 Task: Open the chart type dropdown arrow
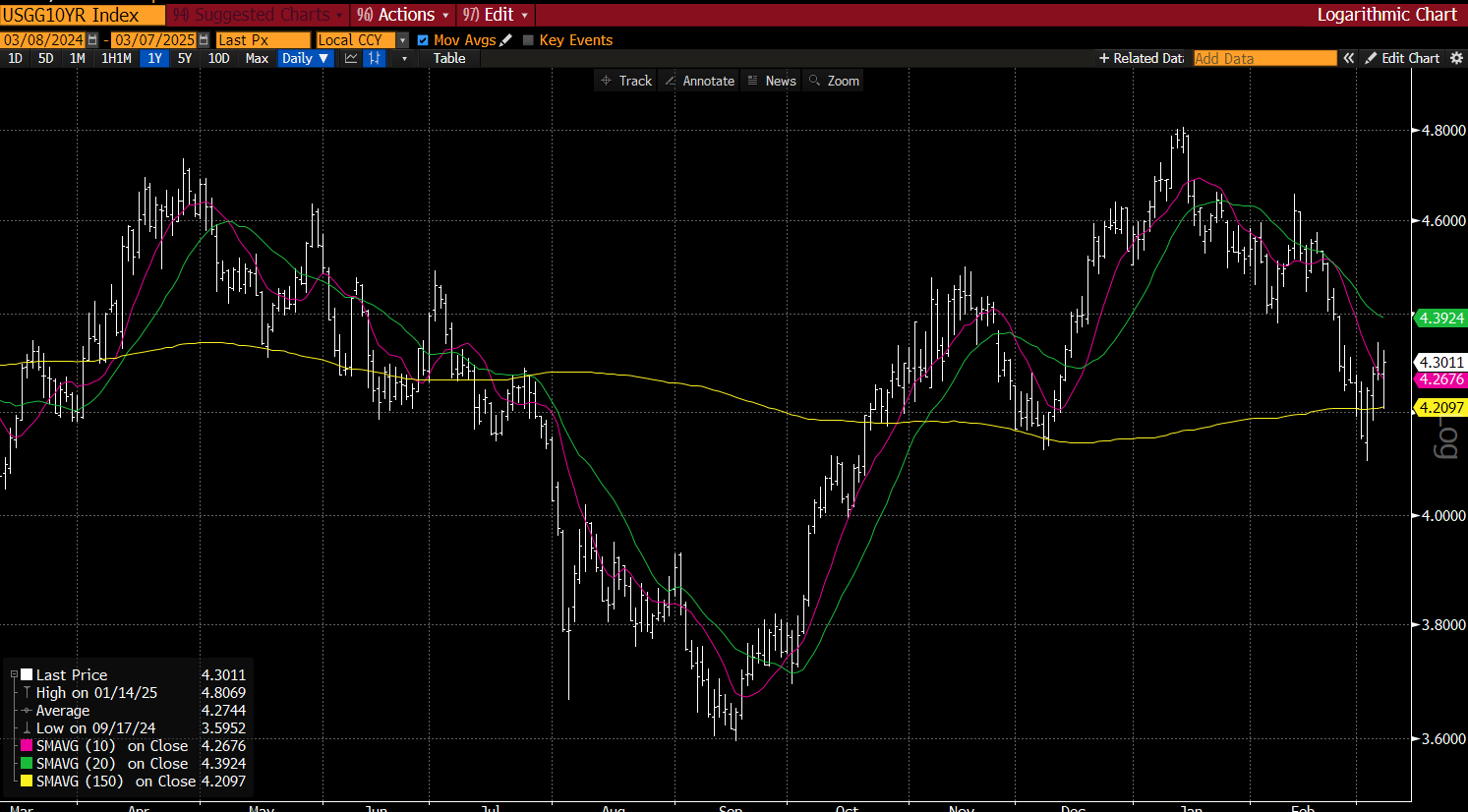point(404,59)
